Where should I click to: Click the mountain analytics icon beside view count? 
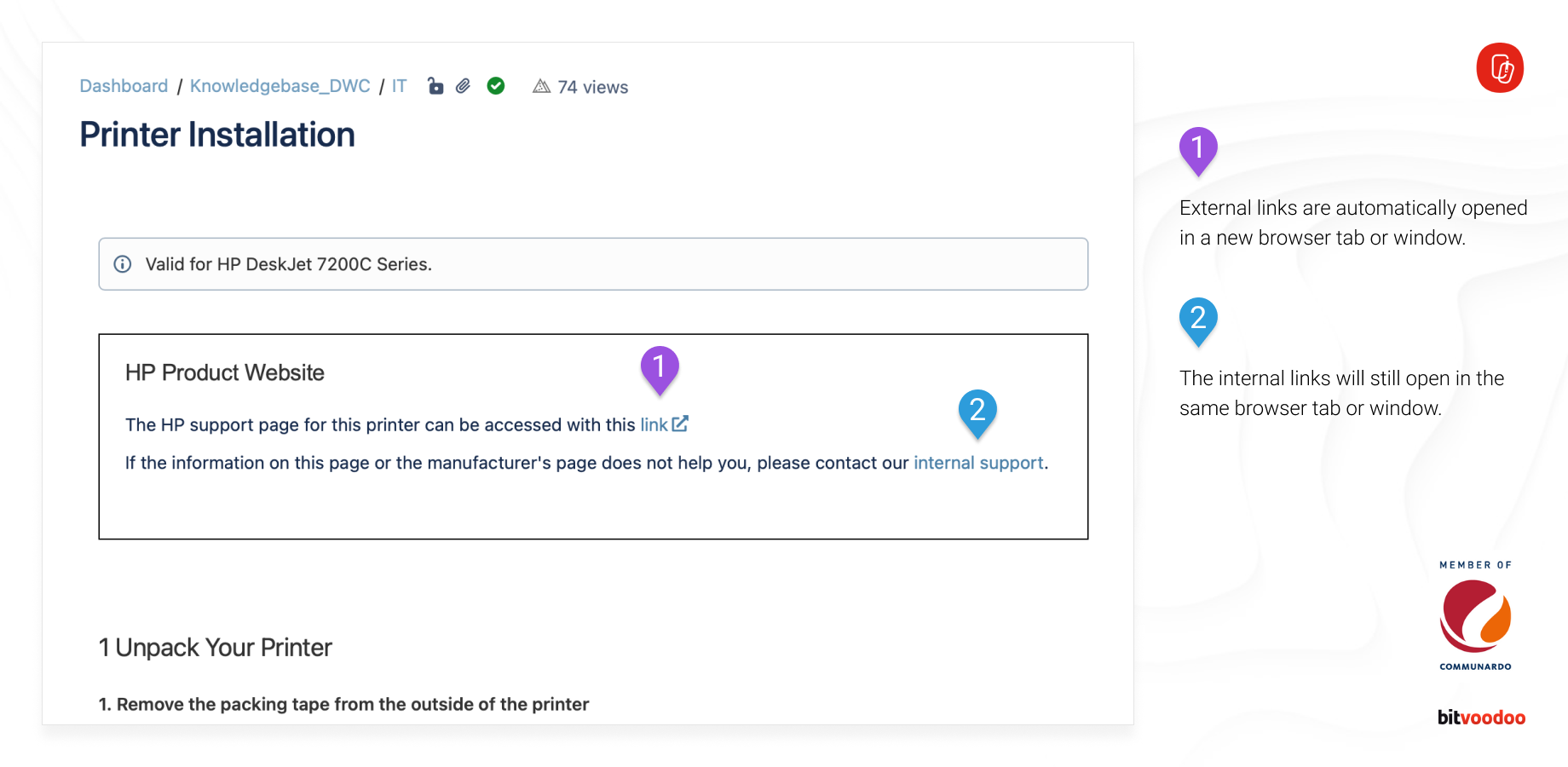(540, 86)
